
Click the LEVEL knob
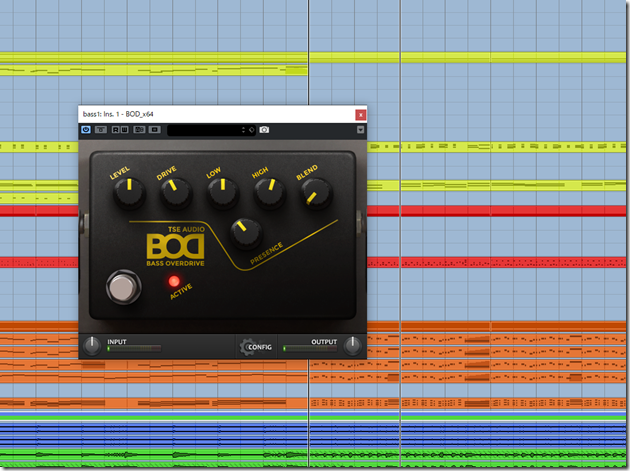click(128, 192)
